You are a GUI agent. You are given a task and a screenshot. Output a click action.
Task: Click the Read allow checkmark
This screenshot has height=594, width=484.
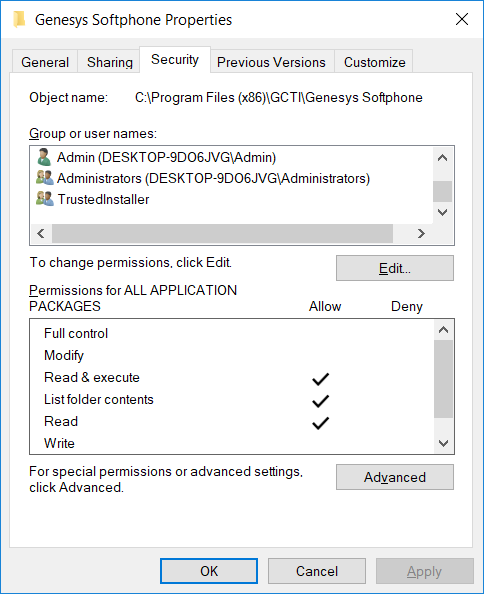(320, 422)
